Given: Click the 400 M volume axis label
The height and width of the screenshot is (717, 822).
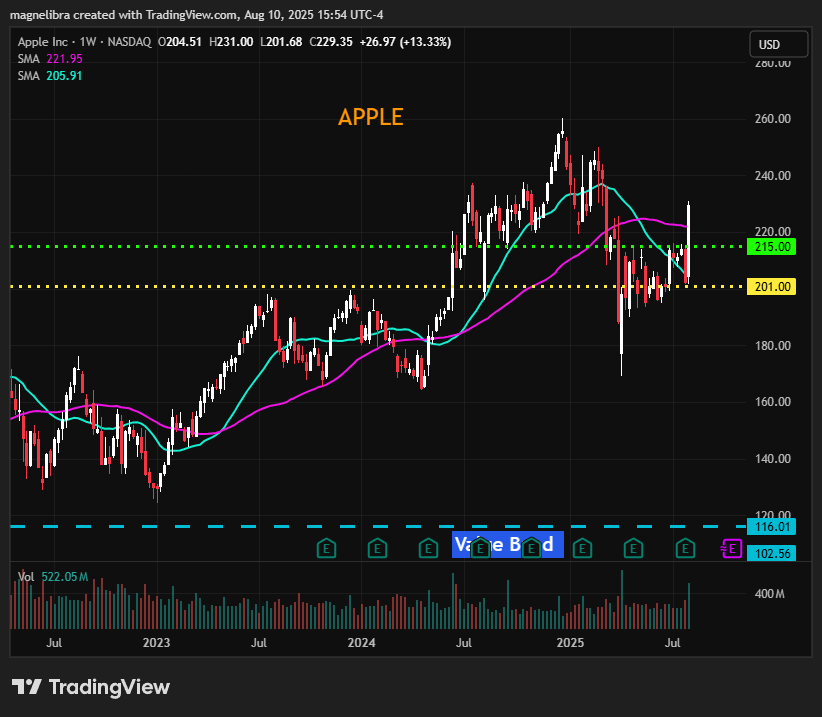Looking at the screenshot, I should 770,594.
